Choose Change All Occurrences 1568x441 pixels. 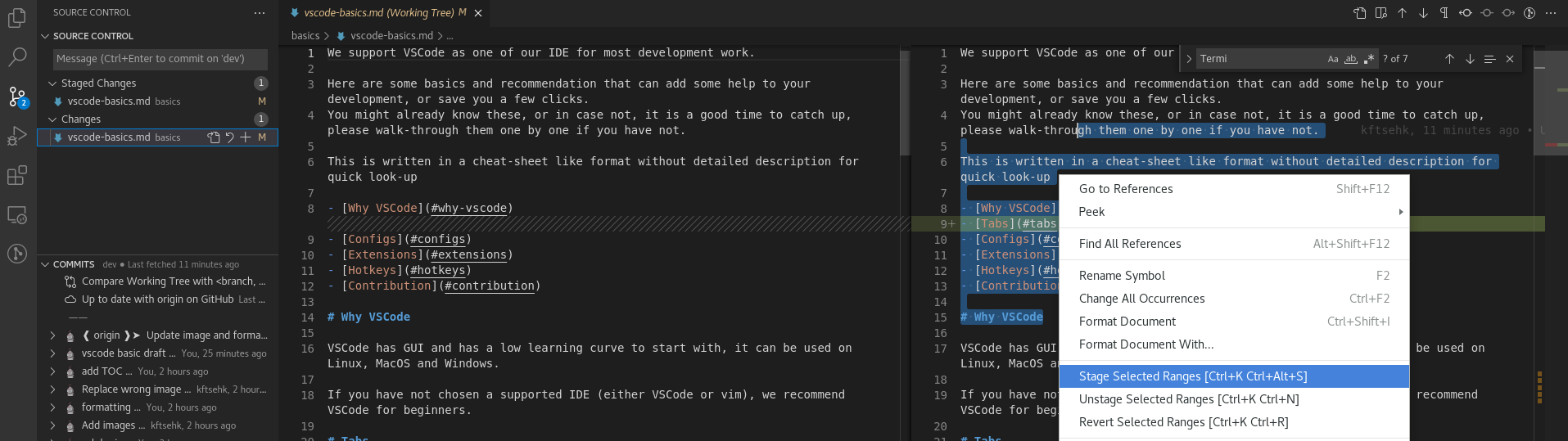pos(1234,299)
